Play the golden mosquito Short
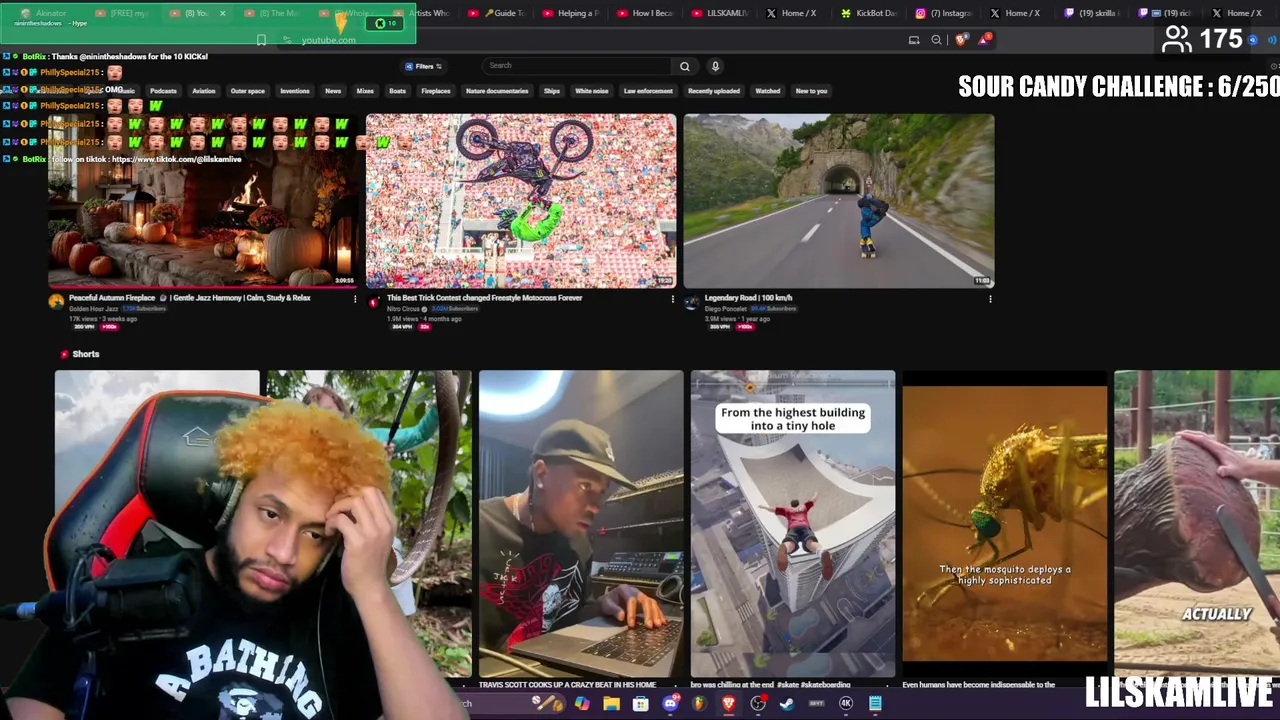1280x720 pixels. 1005,524
